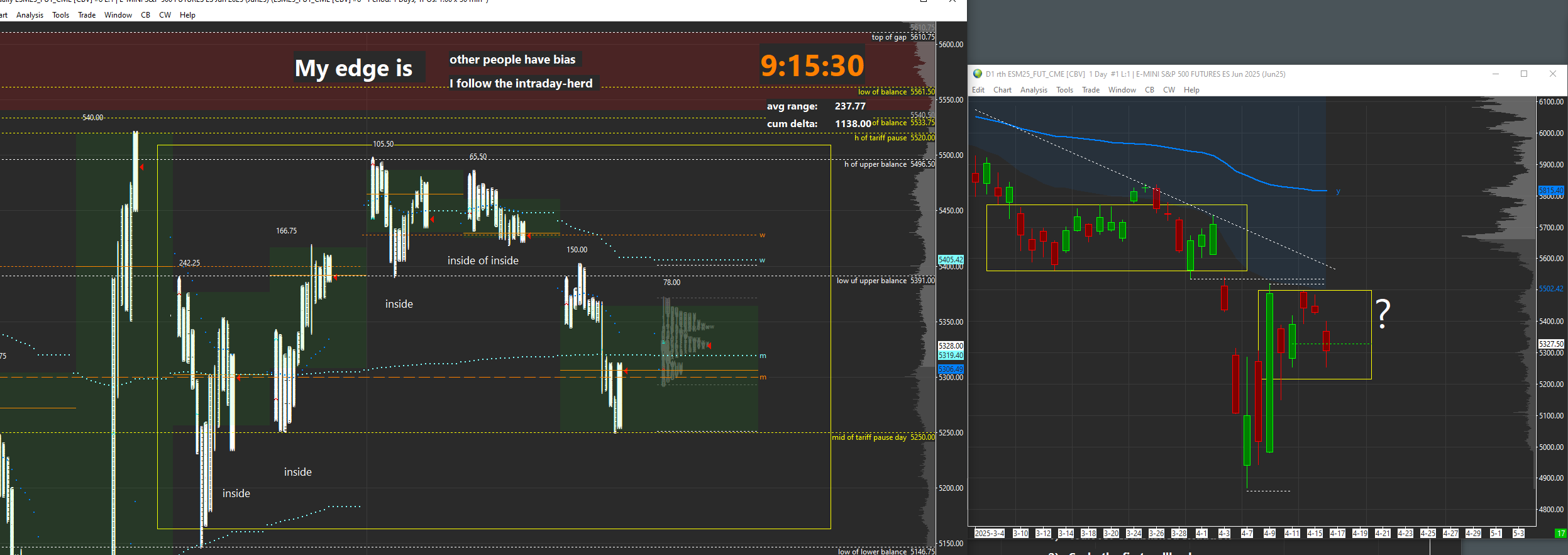The image size is (1568, 555).
Task: Click 6000.00 on the daily chart price axis
Action: coord(1551,133)
